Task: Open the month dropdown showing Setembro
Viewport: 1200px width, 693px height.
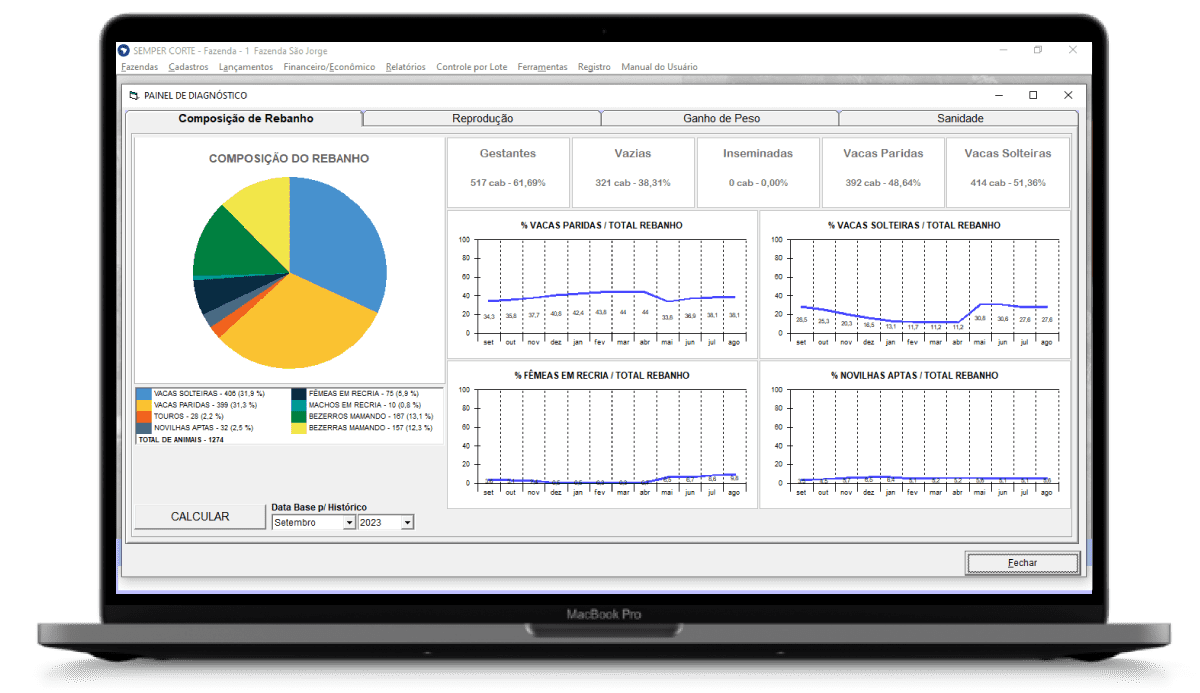Action: click(x=349, y=522)
